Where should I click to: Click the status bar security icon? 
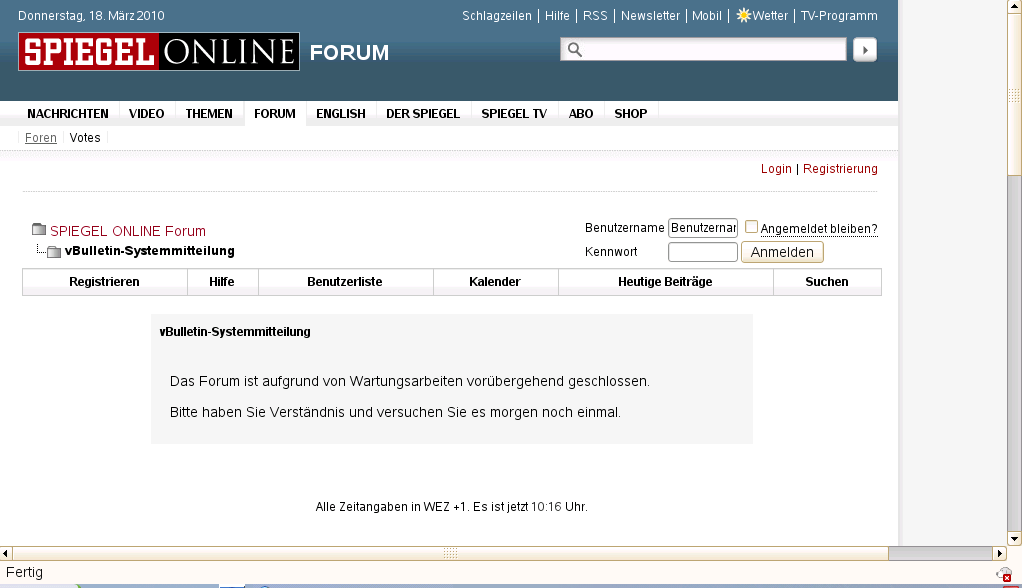click(1004, 574)
